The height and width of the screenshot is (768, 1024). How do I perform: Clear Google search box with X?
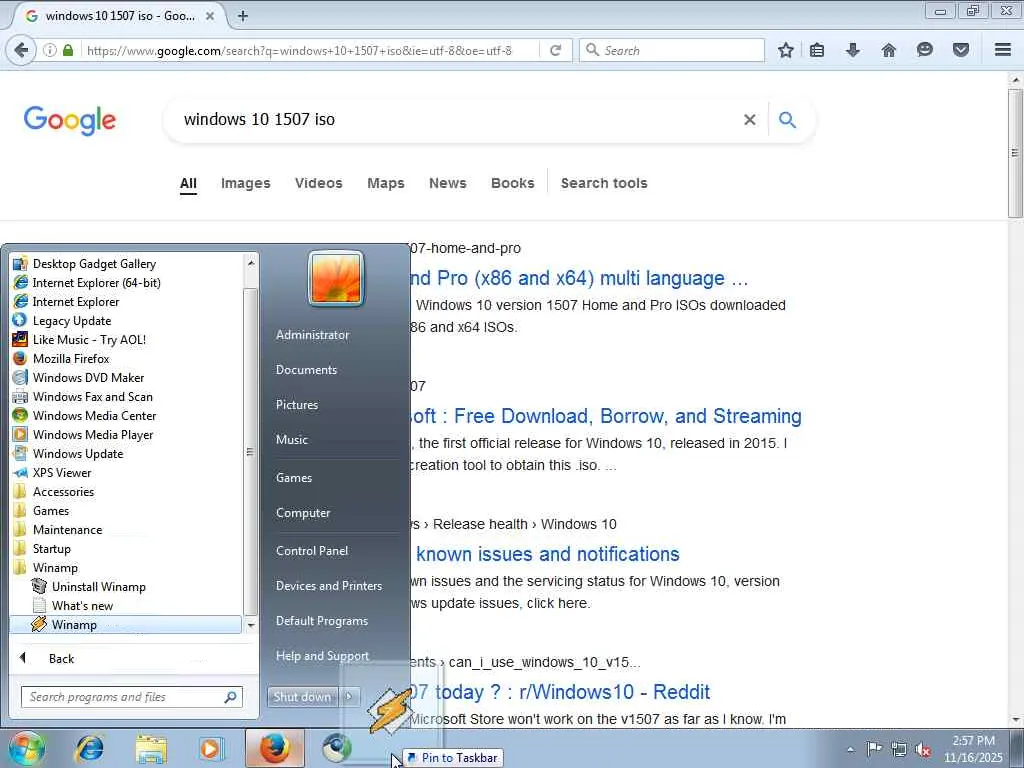click(x=750, y=120)
